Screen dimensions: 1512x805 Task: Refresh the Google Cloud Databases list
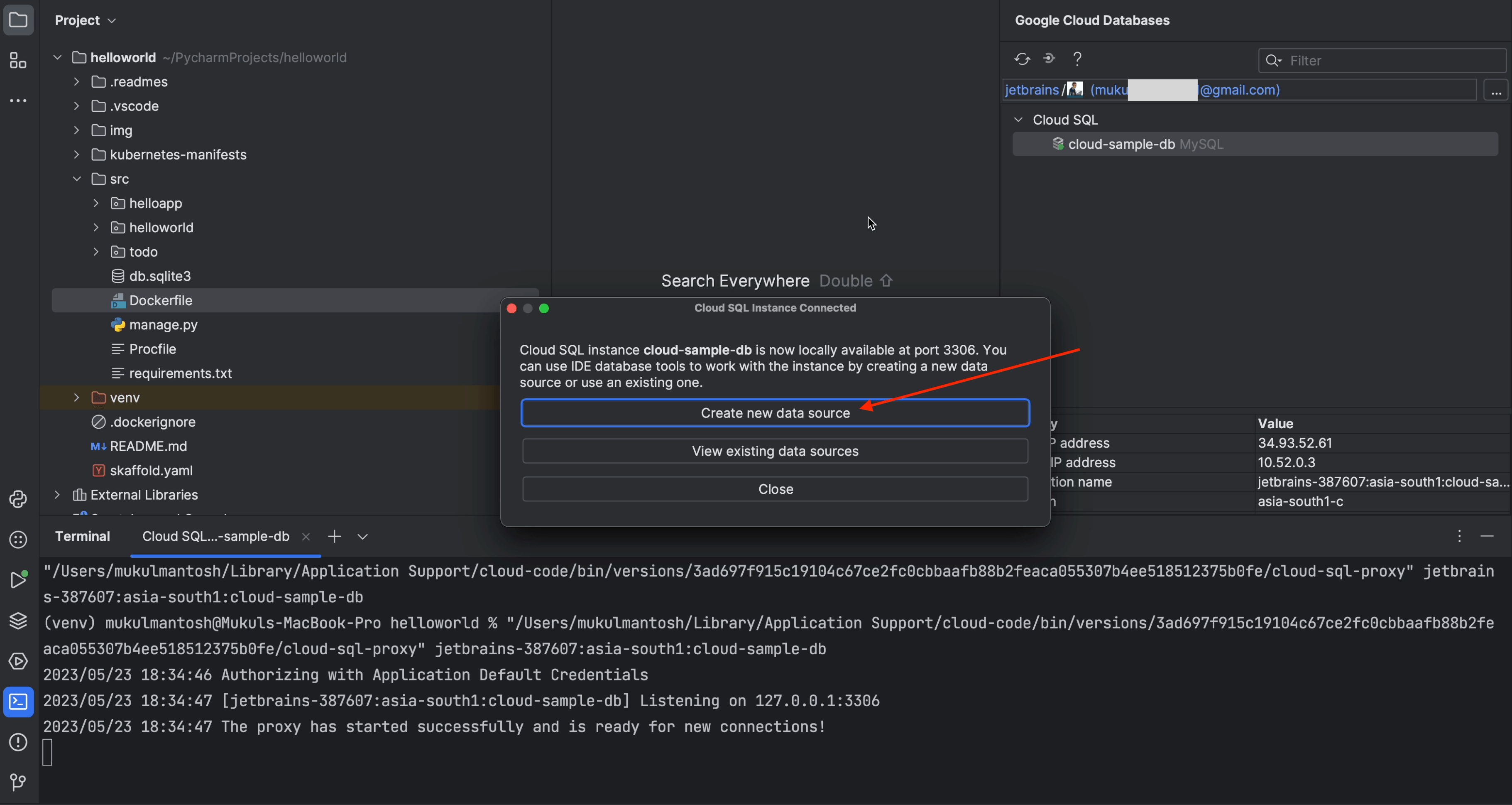pyautogui.click(x=1022, y=59)
